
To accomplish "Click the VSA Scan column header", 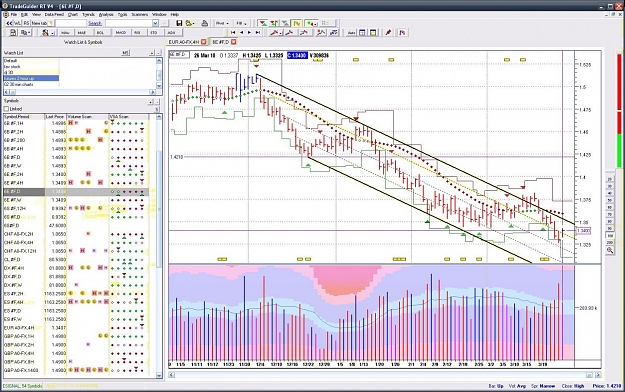I will pyautogui.click(x=129, y=116).
